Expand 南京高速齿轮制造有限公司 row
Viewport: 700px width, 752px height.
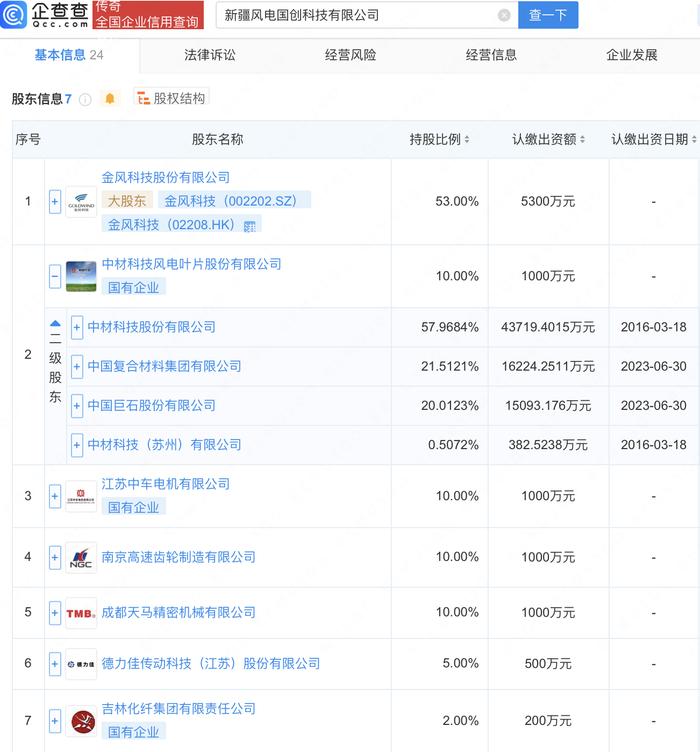click(x=55, y=557)
